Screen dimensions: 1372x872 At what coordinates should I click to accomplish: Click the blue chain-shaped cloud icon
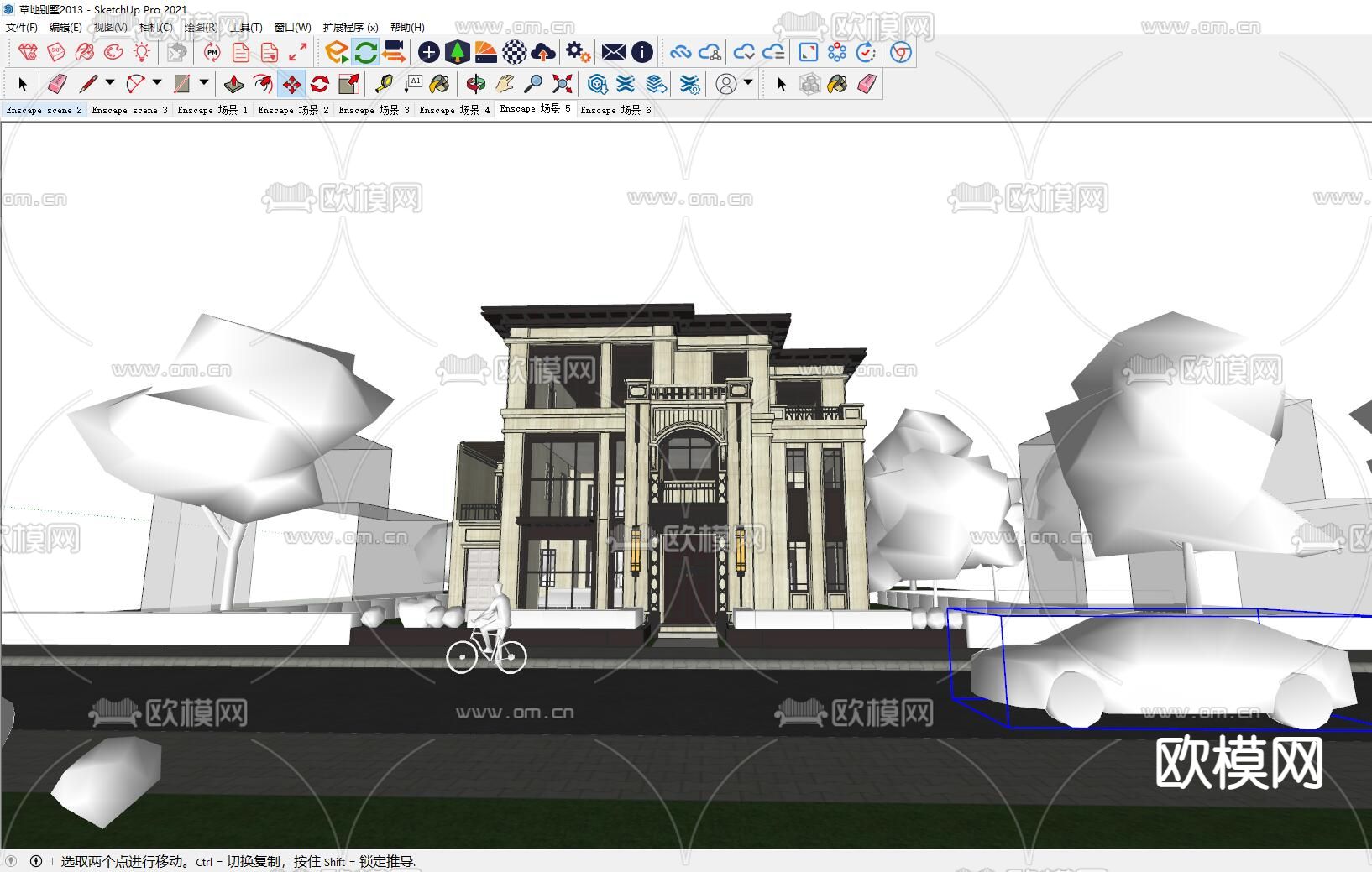pyautogui.click(x=681, y=52)
